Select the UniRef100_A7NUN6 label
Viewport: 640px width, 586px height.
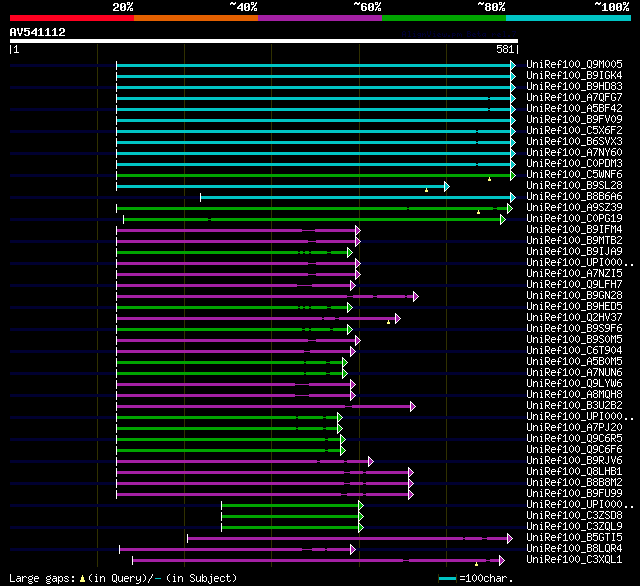point(574,373)
